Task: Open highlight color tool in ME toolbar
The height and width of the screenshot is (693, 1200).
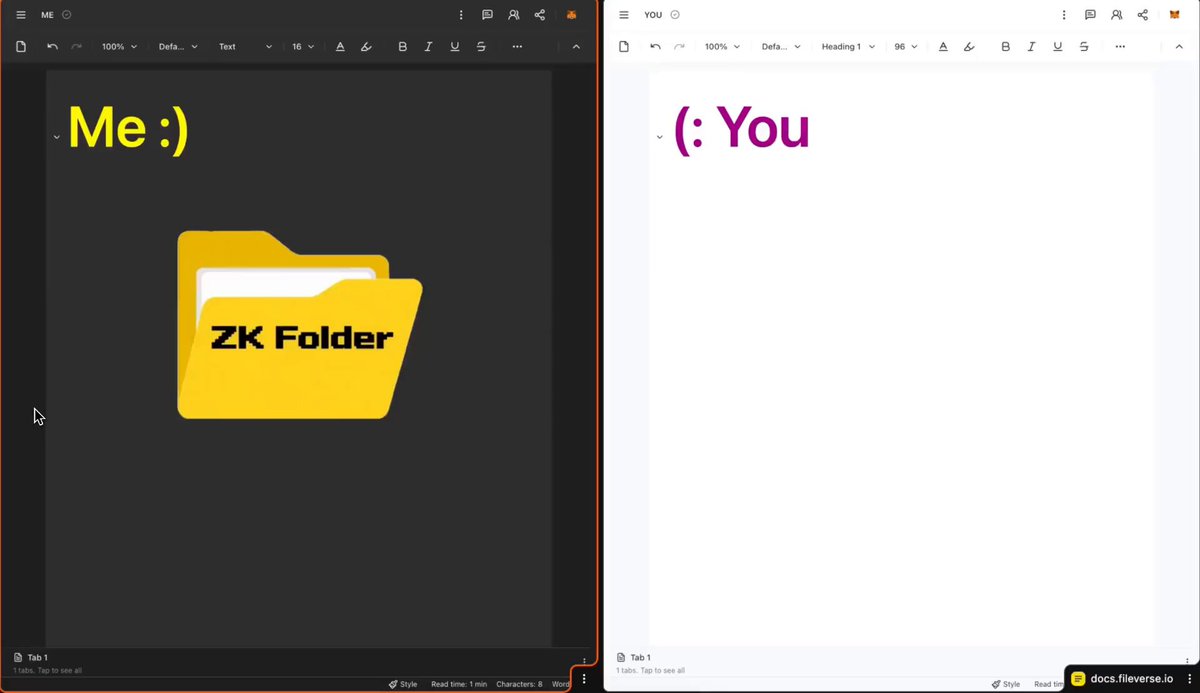Action: (x=366, y=46)
